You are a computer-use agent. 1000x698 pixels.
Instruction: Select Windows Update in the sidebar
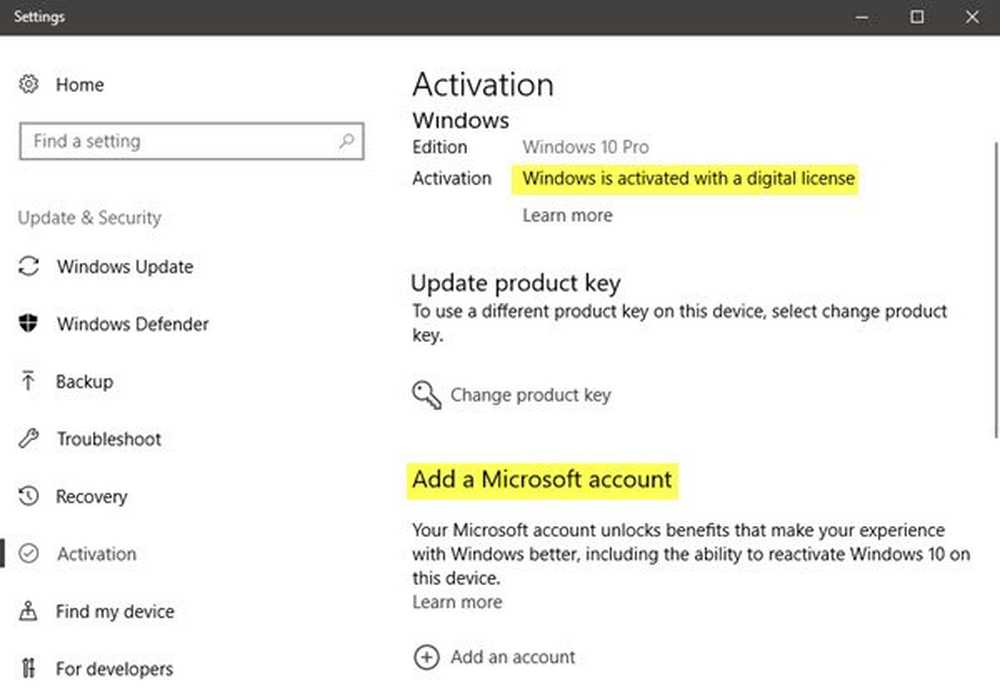coord(123,267)
